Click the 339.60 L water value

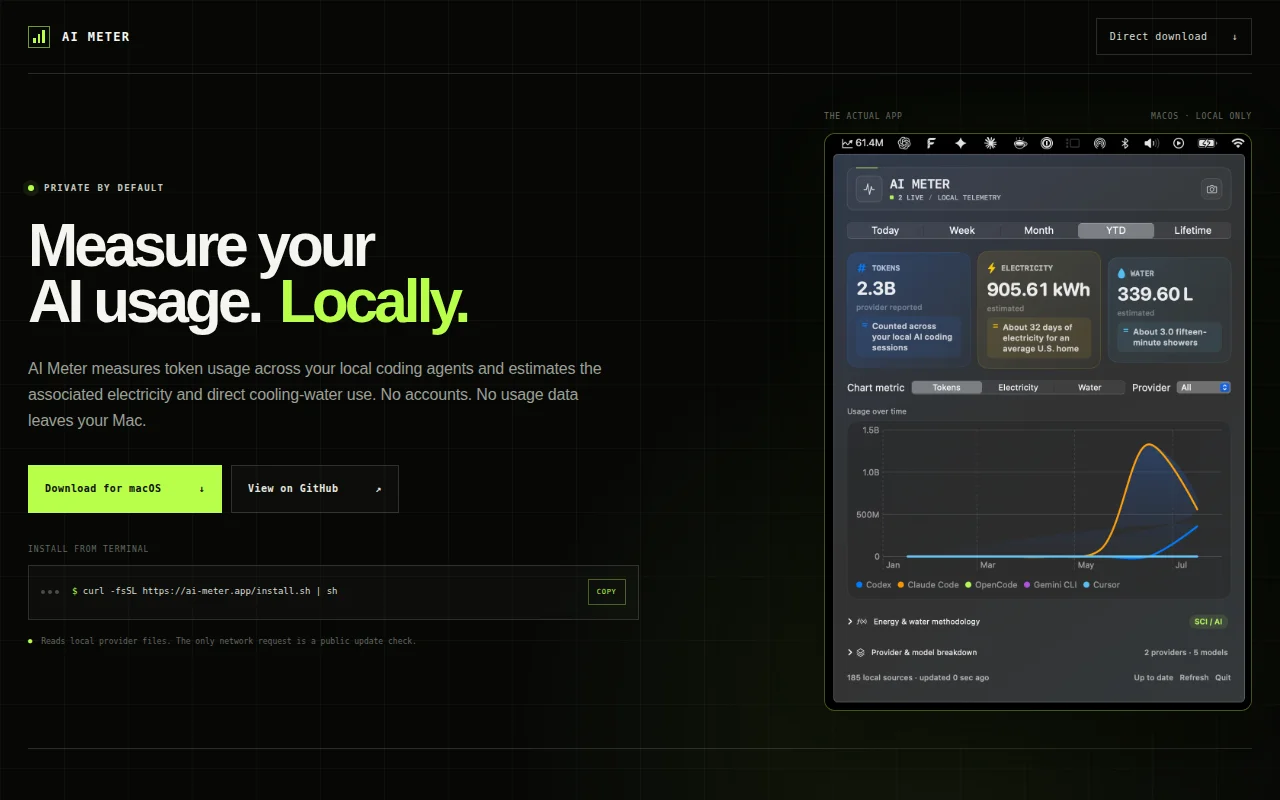pyautogui.click(x=1155, y=294)
